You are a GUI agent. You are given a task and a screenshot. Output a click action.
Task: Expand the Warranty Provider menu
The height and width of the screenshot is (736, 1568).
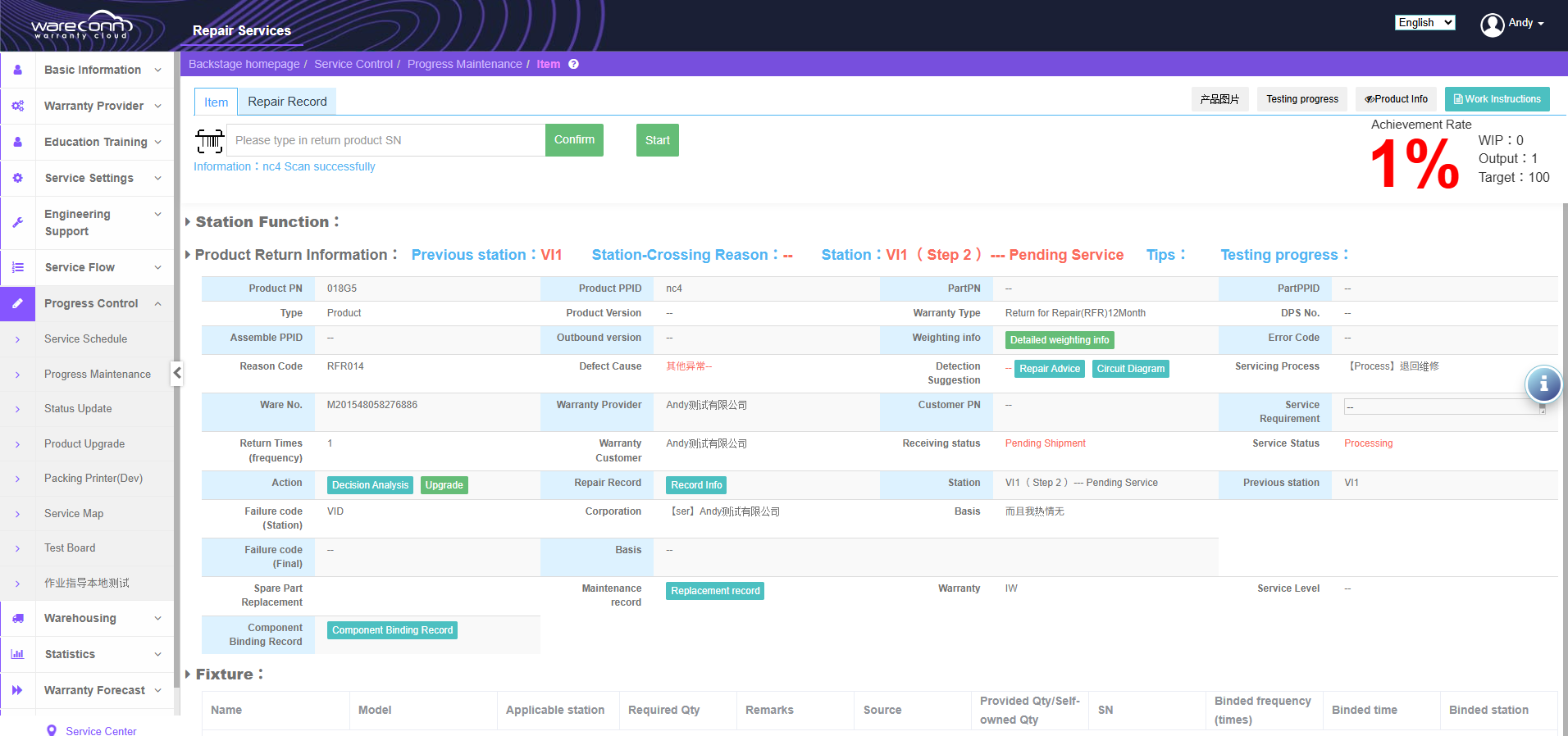click(x=157, y=106)
